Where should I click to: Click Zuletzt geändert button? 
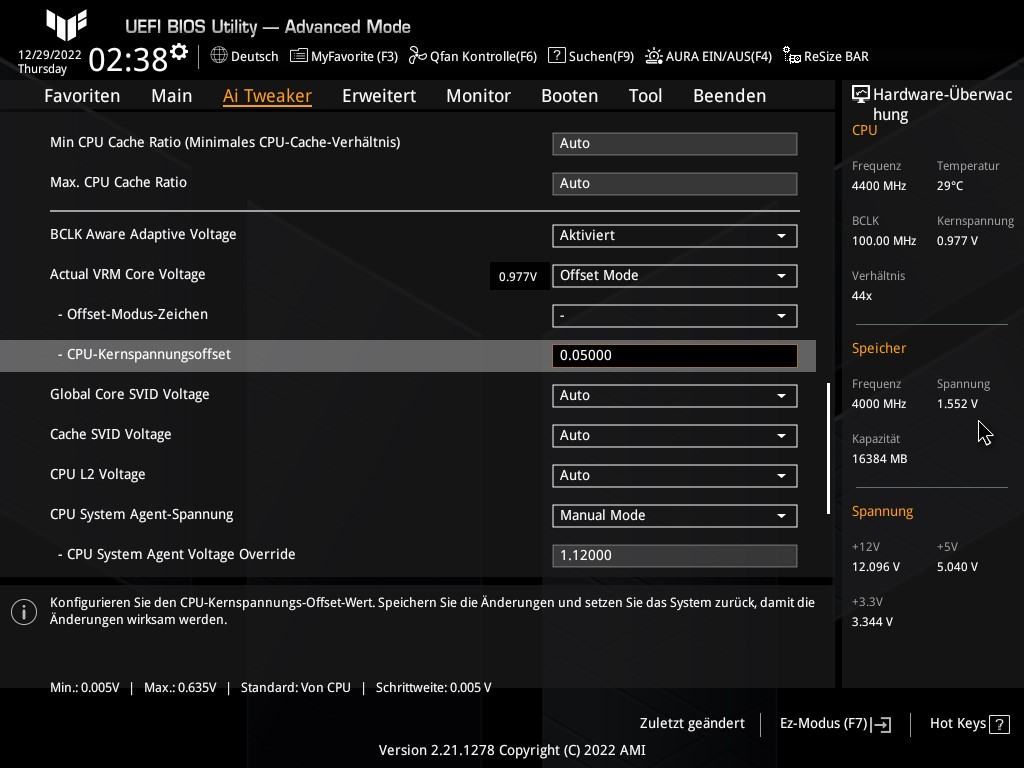click(x=692, y=724)
